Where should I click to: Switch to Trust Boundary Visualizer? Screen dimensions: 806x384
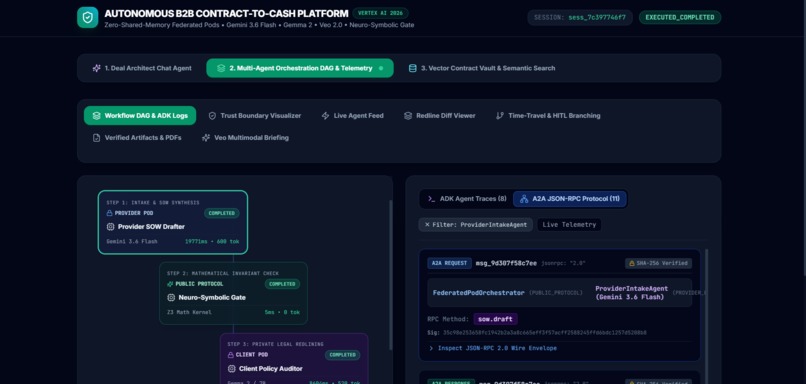click(x=254, y=116)
